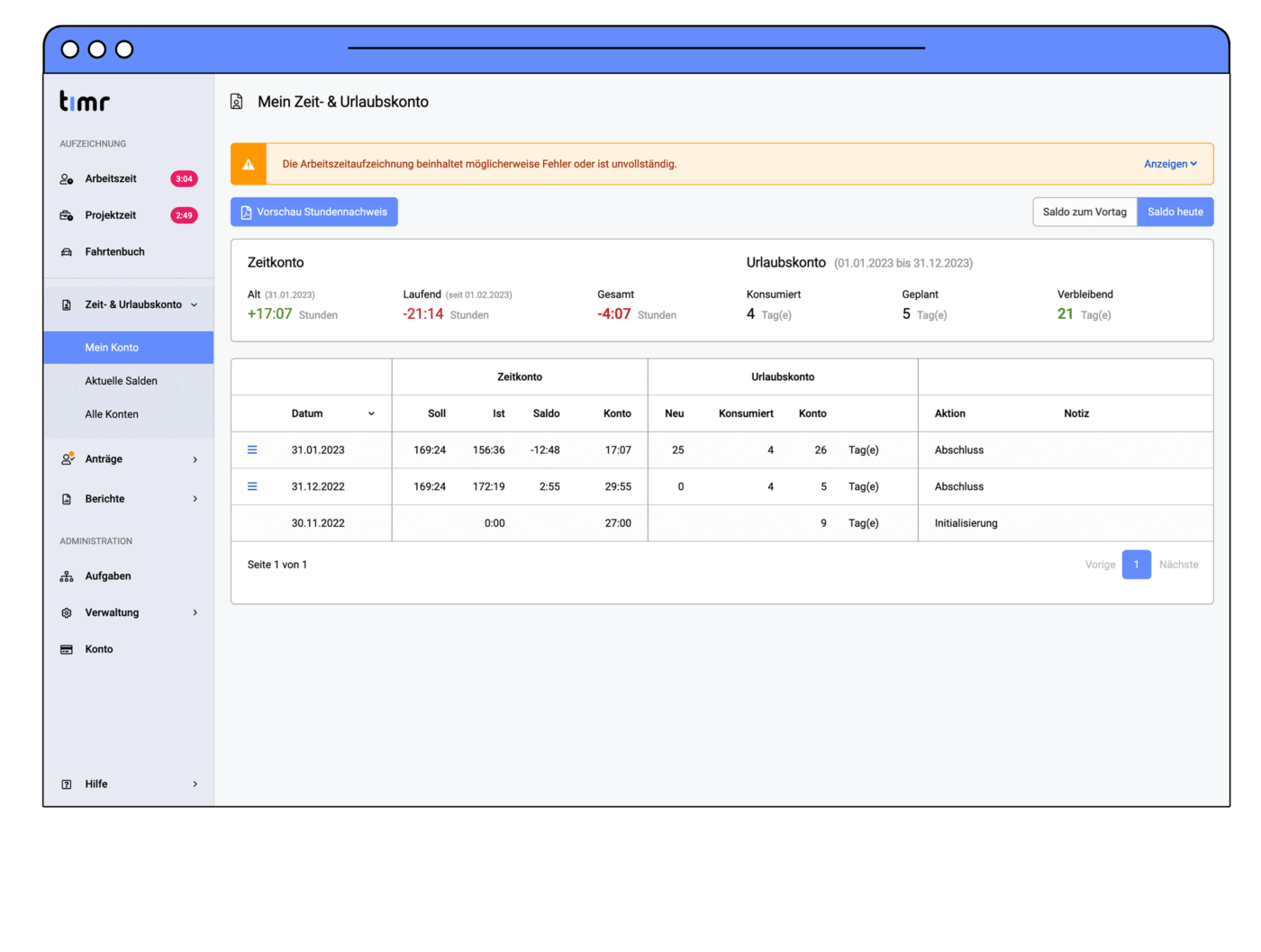Image resolution: width=1261 pixels, height=952 pixels.
Task: Open Konto in the sidebar
Action: click(99, 649)
